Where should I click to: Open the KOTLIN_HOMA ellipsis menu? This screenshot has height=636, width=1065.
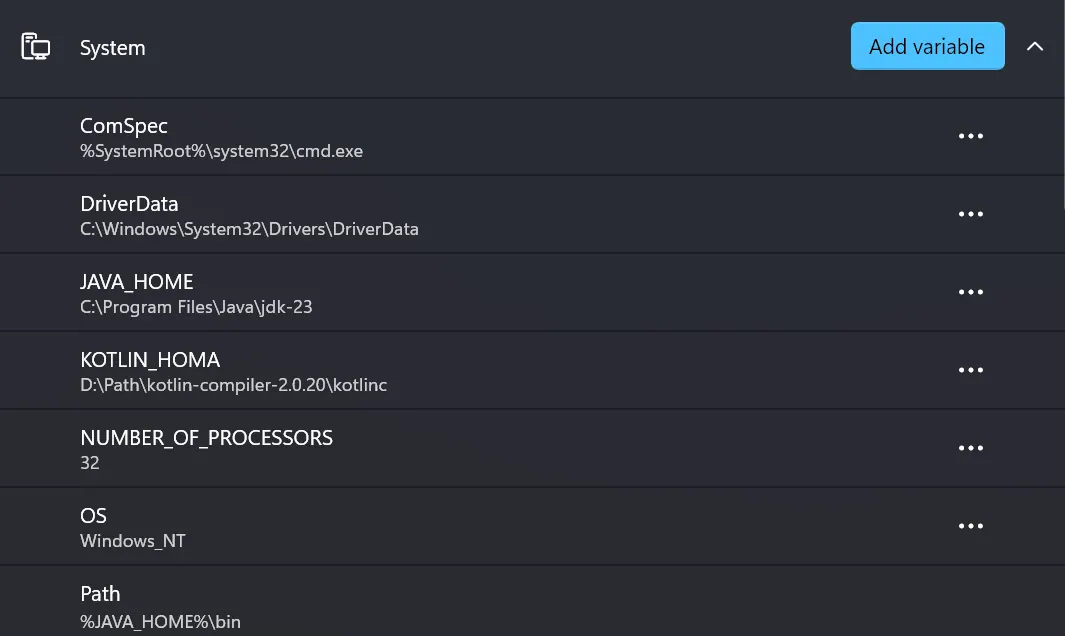(x=970, y=370)
